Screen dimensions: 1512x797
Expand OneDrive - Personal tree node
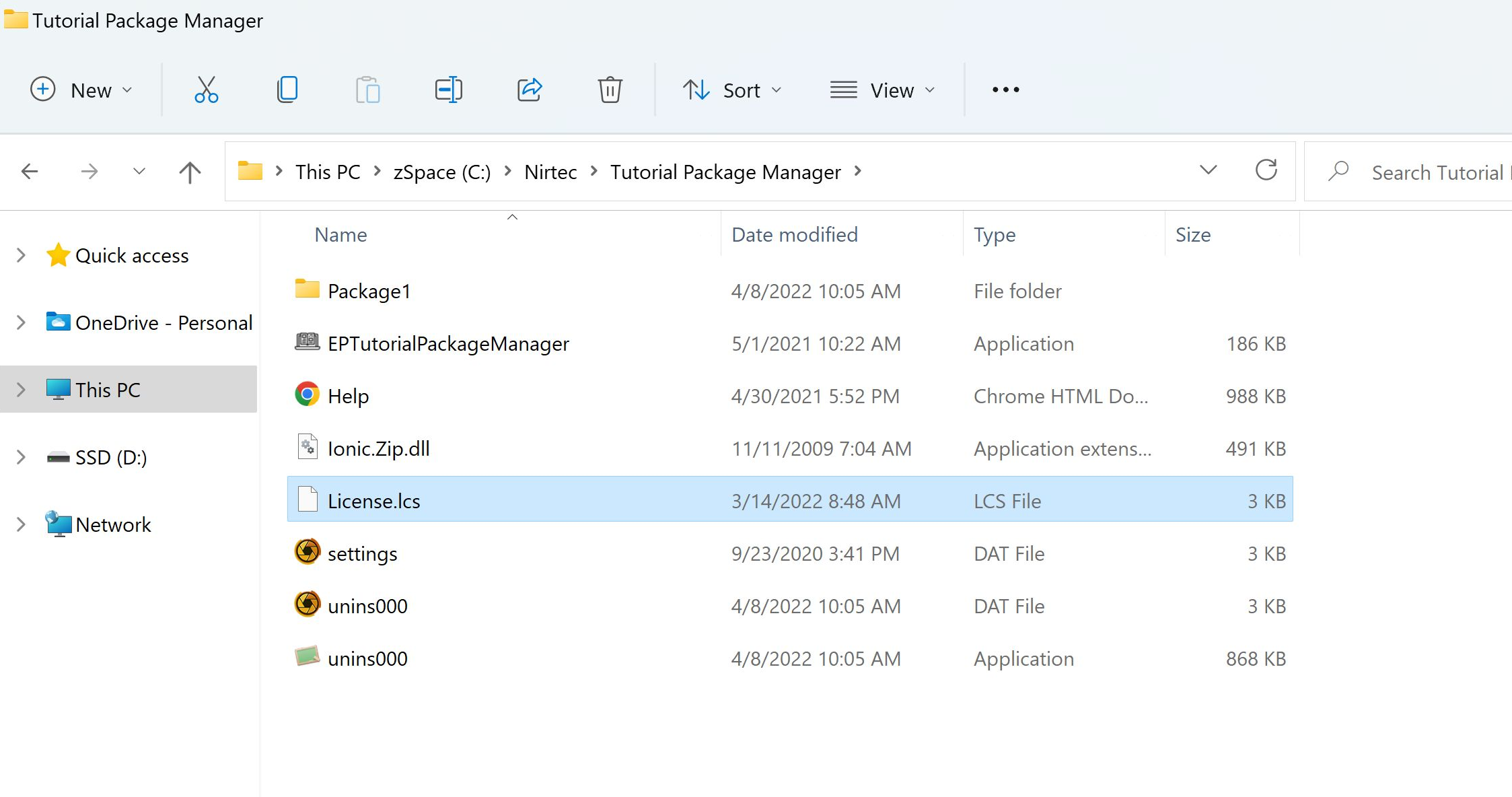tap(21, 322)
